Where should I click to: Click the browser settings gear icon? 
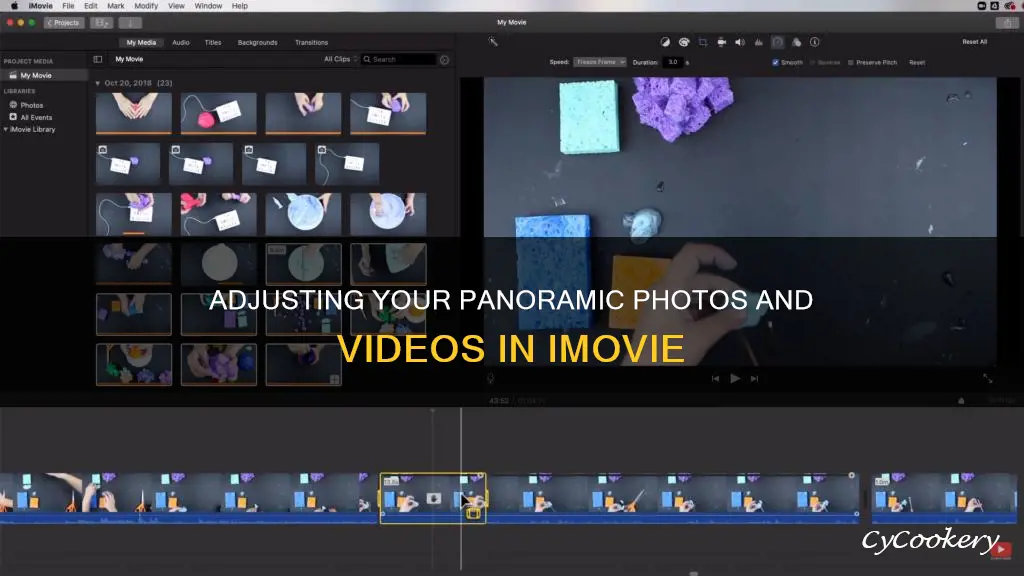tap(444, 59)
